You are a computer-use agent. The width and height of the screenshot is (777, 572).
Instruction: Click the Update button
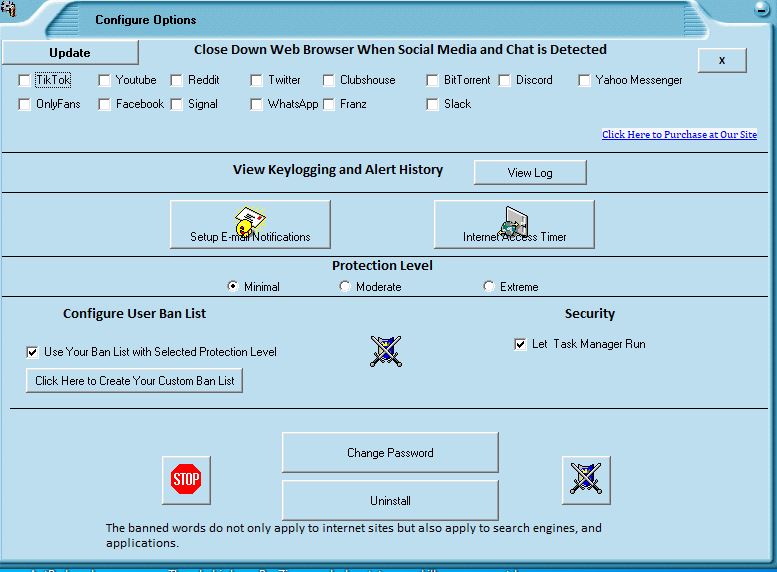(x=70, y=53)
